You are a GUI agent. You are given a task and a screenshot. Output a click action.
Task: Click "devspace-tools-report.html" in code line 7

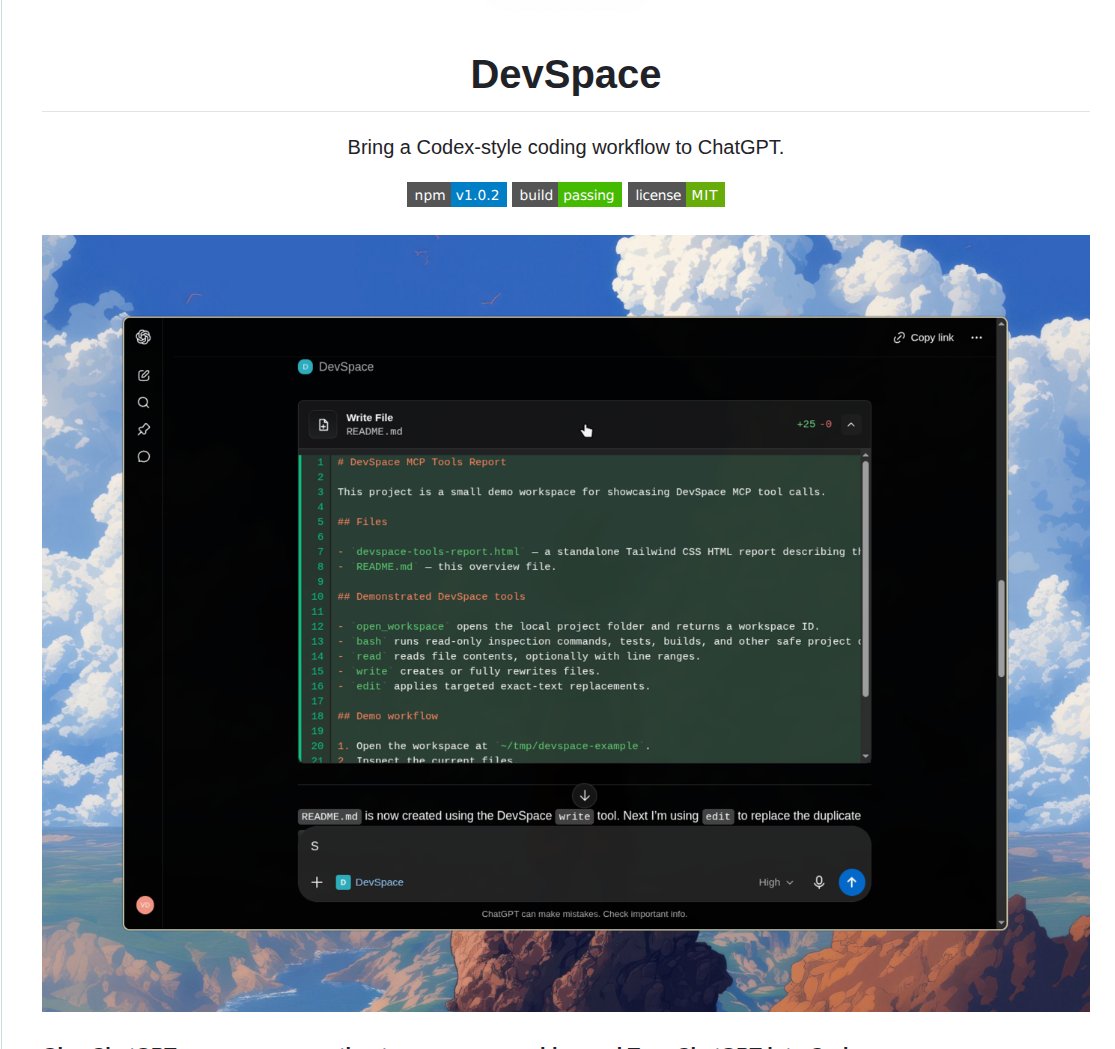(437, 552)
